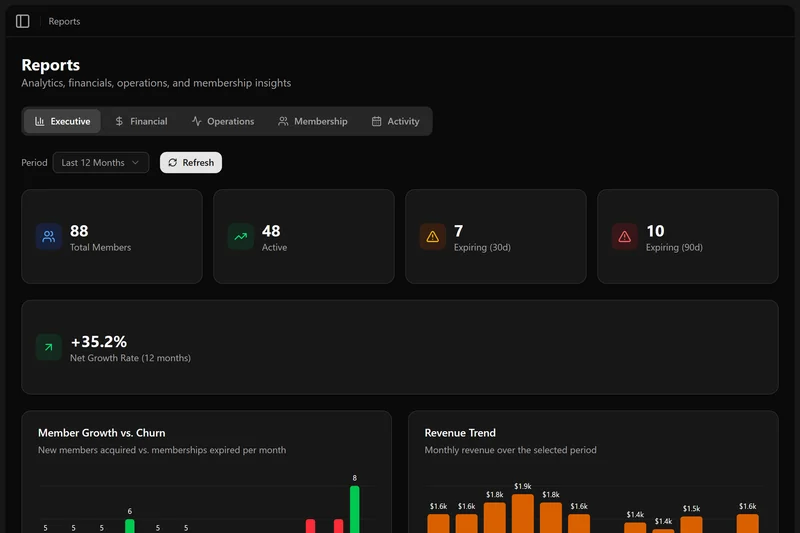The image size is (800, 533).
Task: Switch to the Operations tab
Action: (223, 121)
